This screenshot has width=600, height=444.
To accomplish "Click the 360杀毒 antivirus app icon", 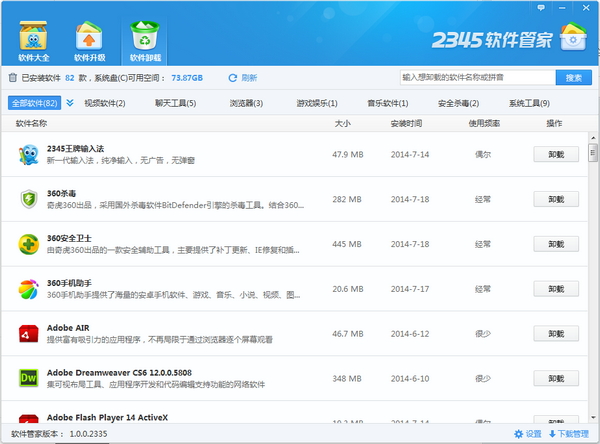I will 28,199.
